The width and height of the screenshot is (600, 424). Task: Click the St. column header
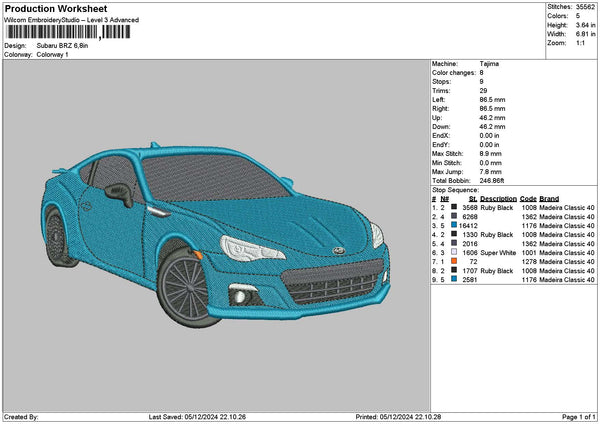pyautogui.click(x=472, y=198)
